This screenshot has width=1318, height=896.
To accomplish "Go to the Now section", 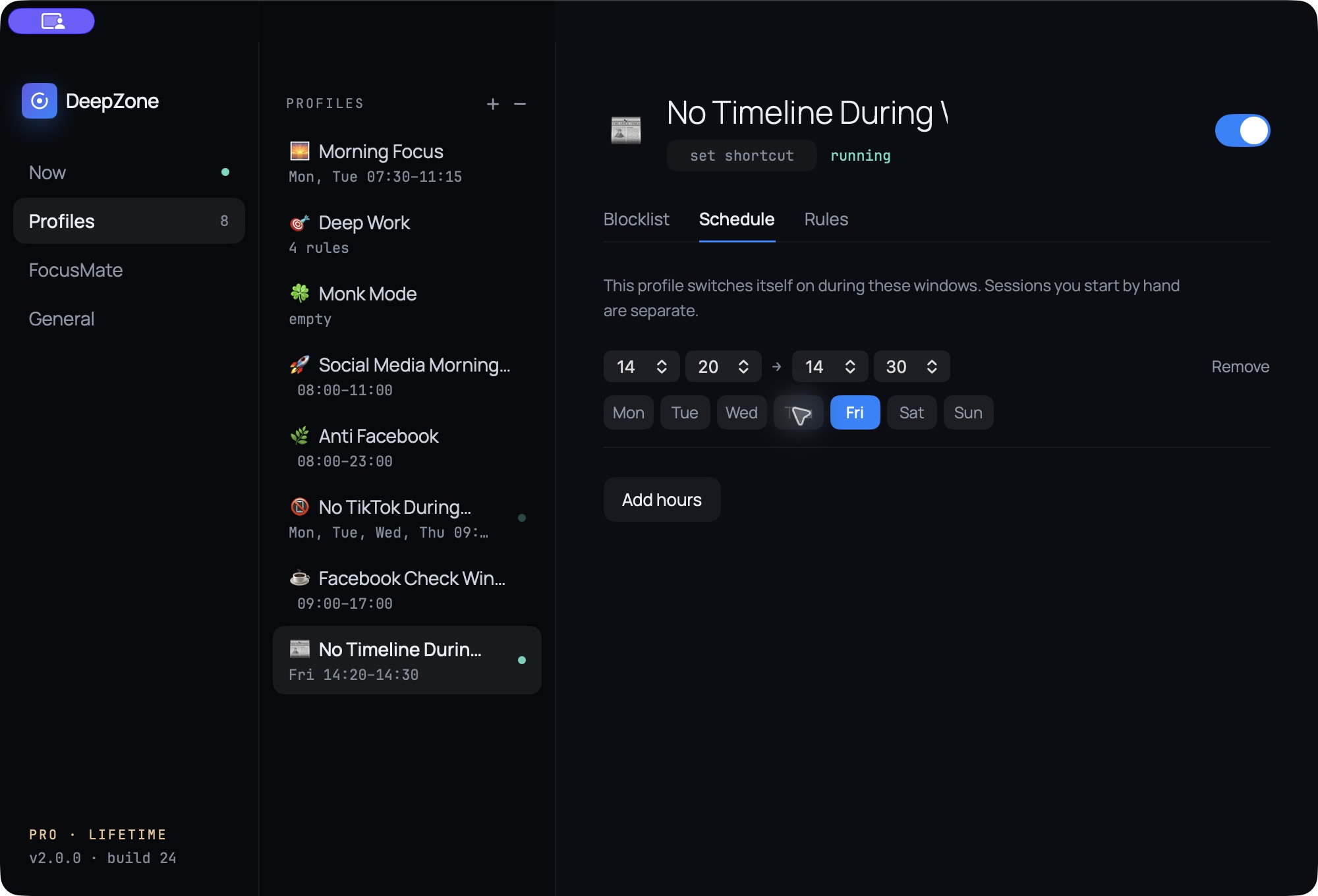I will pyautogui.click(x=129, y=173).
